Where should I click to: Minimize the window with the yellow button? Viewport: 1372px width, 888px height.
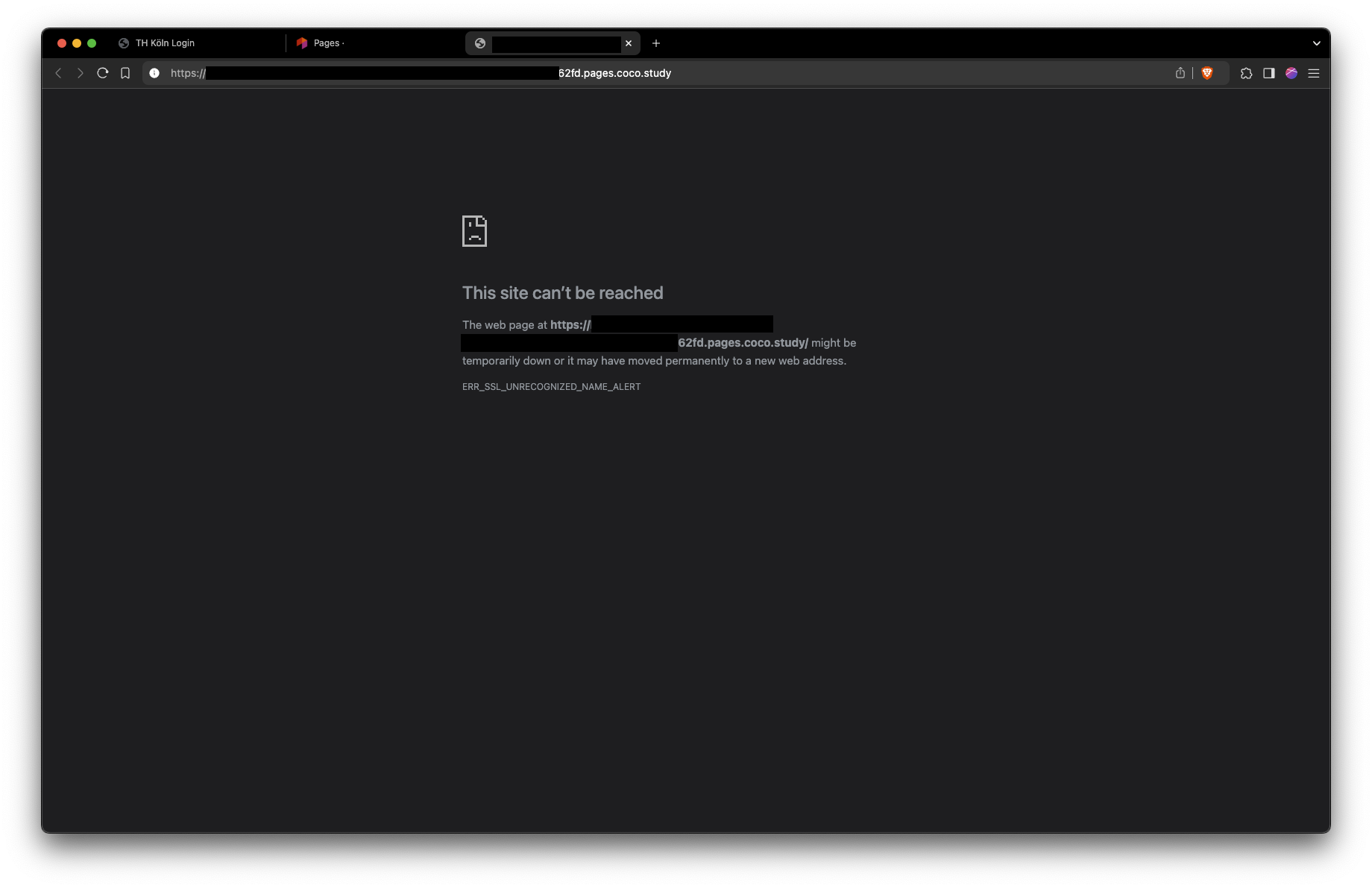coord(77,43)
